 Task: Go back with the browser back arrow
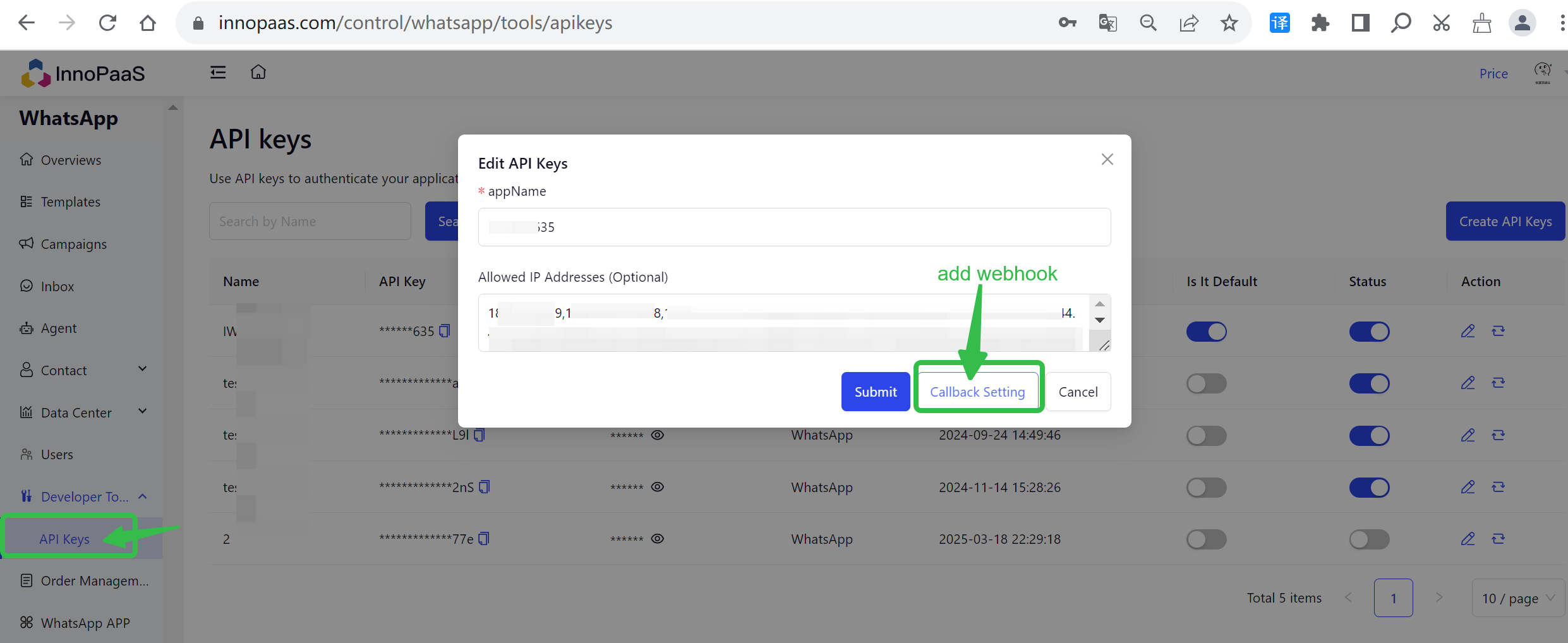tap(27, 23)
